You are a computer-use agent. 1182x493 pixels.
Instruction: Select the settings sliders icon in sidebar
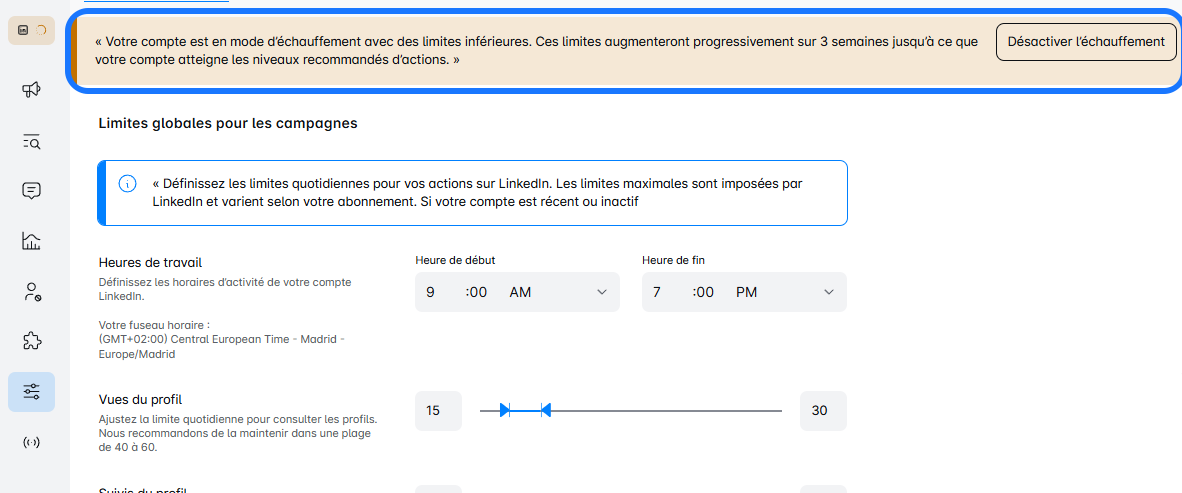point(31,392)
